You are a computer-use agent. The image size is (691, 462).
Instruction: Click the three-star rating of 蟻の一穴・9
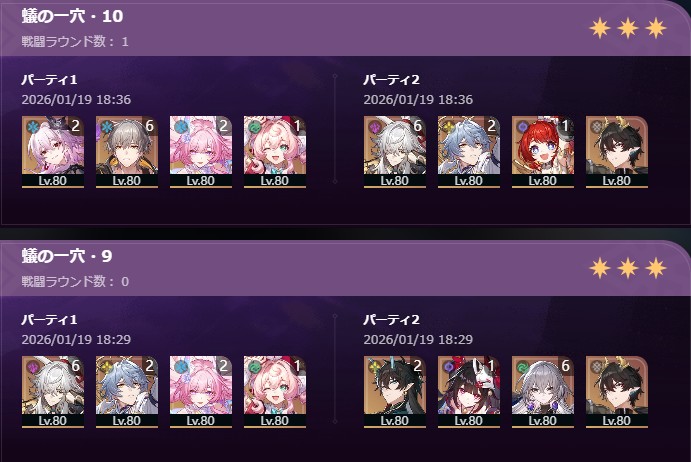pos(628,268)
